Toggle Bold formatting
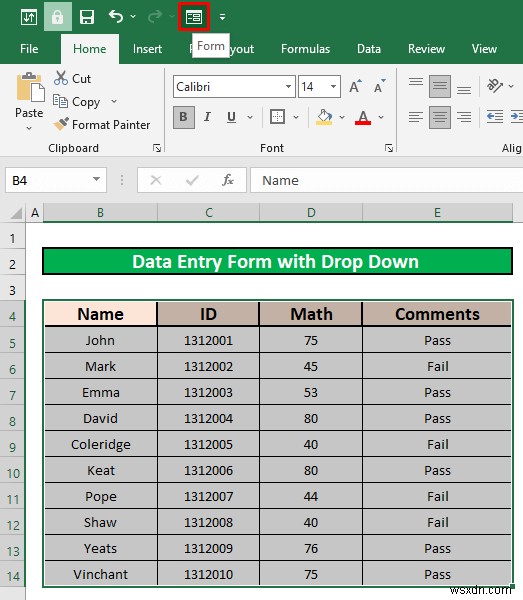The height and width of the screenshot is (600, 523). pos(184,117)
